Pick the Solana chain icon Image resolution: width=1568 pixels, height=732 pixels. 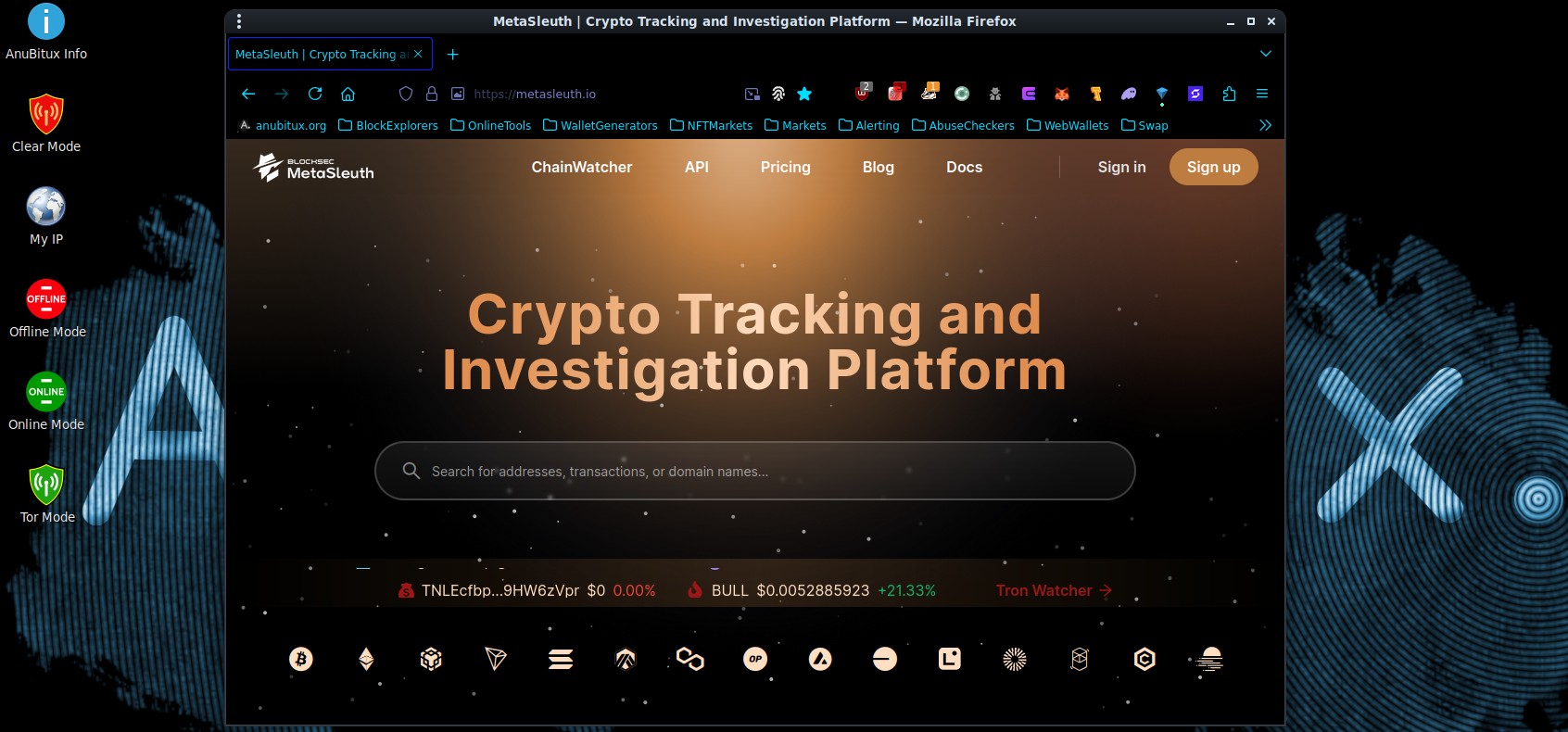(x=561, y=659)
